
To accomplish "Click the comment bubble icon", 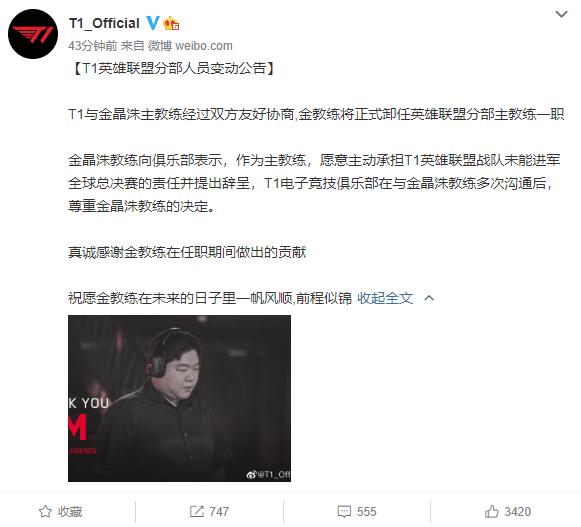I will tap(344, 511).
